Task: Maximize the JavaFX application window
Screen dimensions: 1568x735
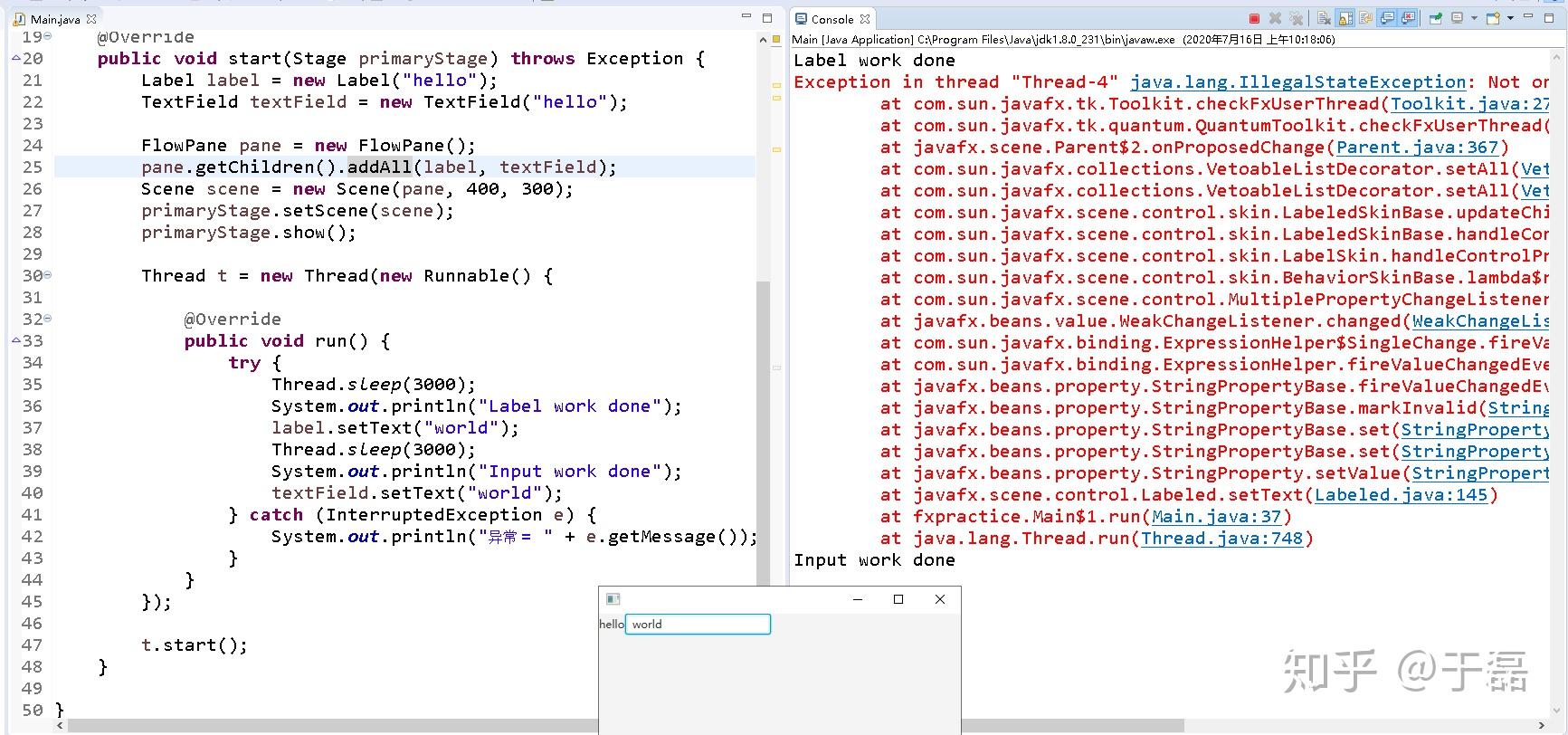Action: (x=898, y=599)
